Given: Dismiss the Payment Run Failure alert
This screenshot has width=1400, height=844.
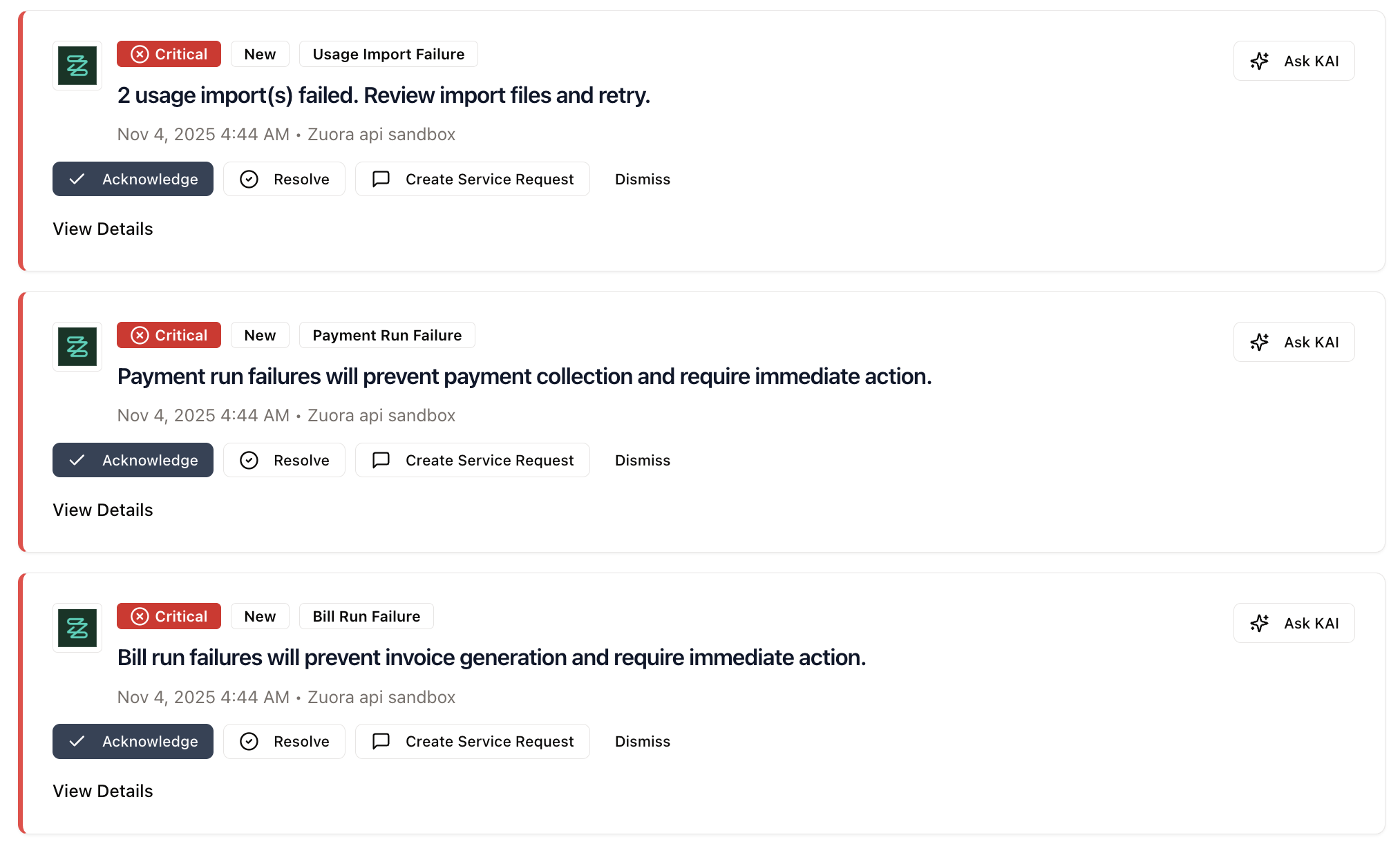Looking at the screenshot, I should [x=642, y=460].
